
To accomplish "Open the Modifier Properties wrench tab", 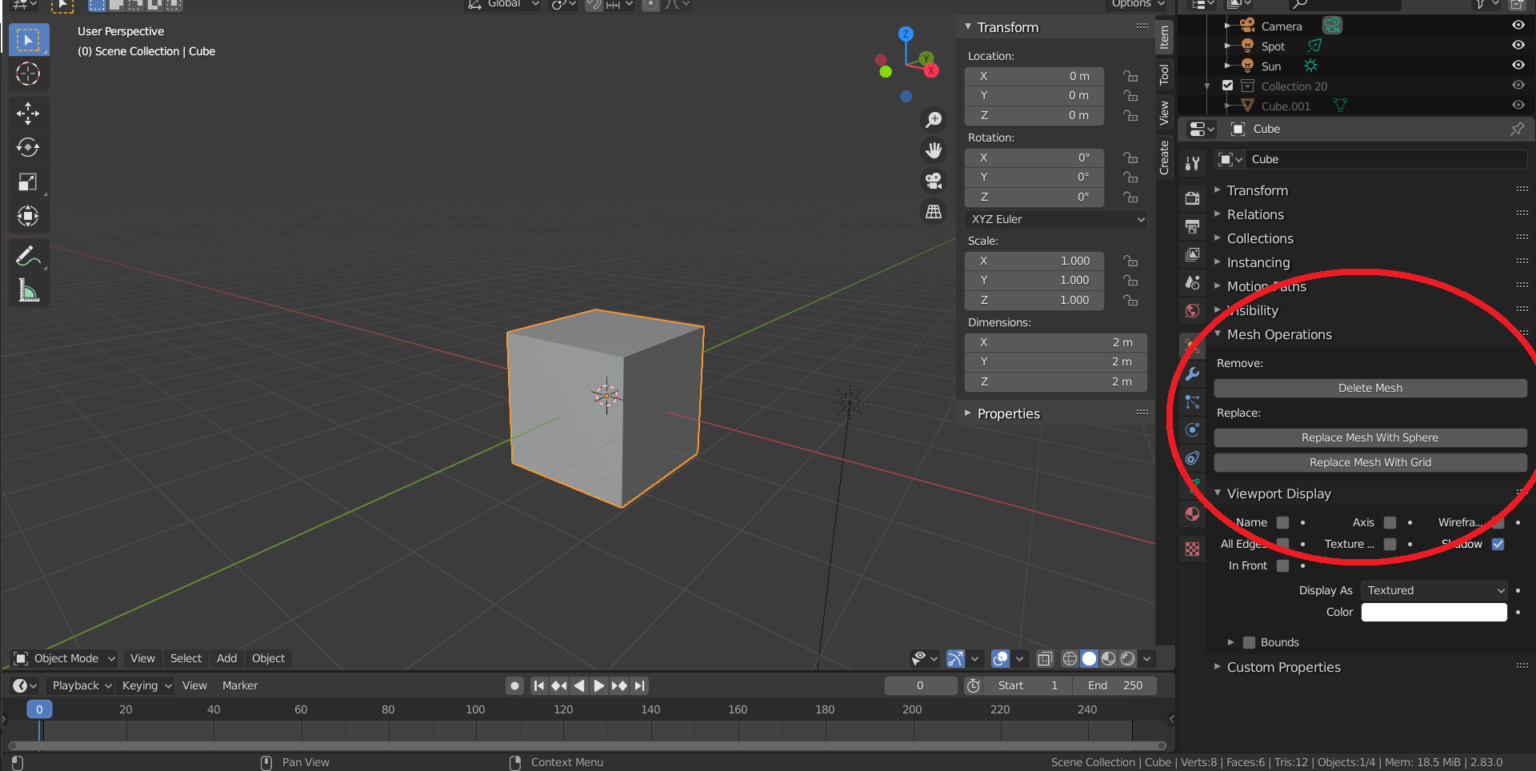I will coord(1191,374).
